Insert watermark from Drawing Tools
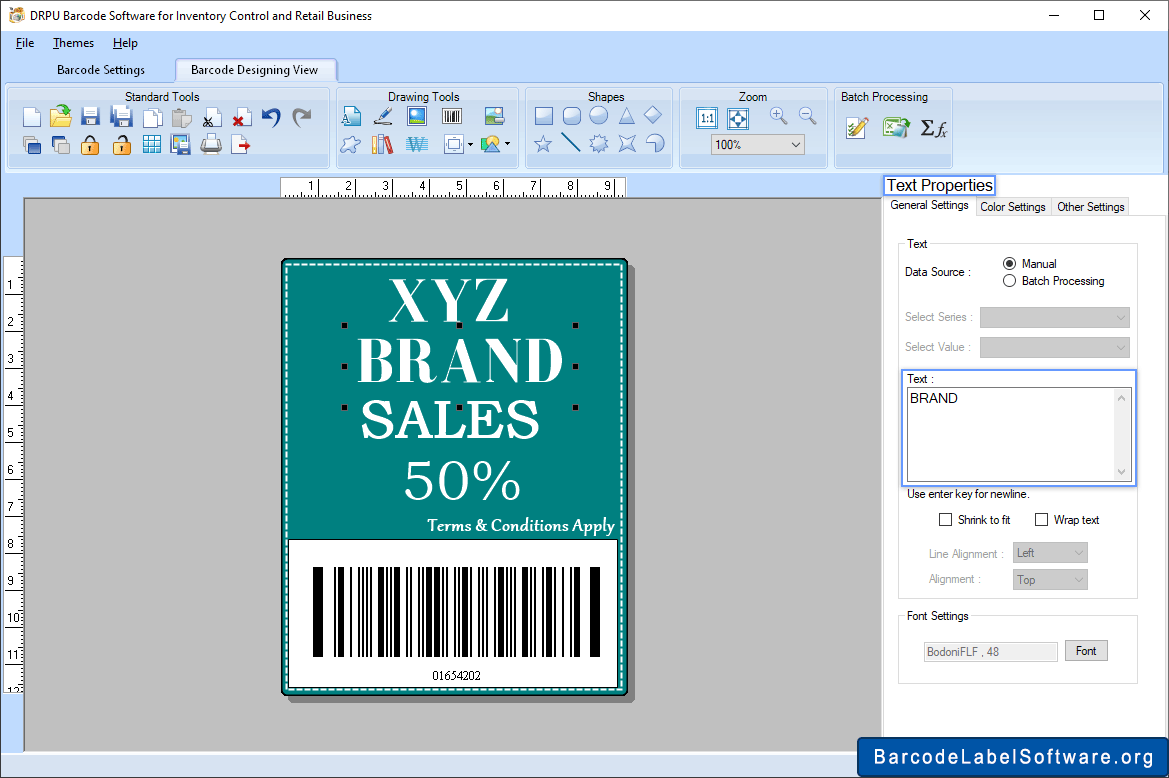 tap(417, 144)
